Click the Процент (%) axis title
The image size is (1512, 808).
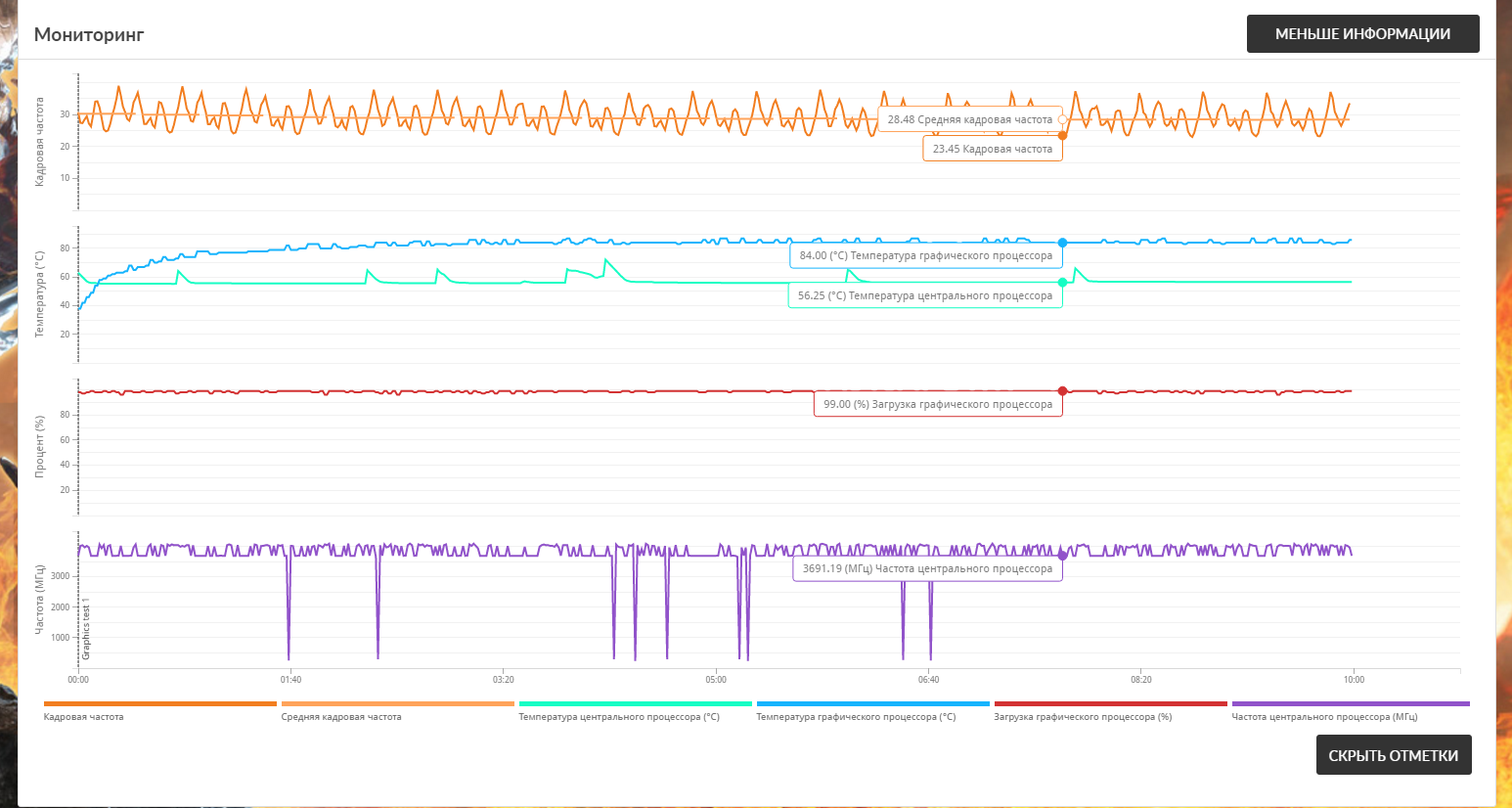point(40,446)
